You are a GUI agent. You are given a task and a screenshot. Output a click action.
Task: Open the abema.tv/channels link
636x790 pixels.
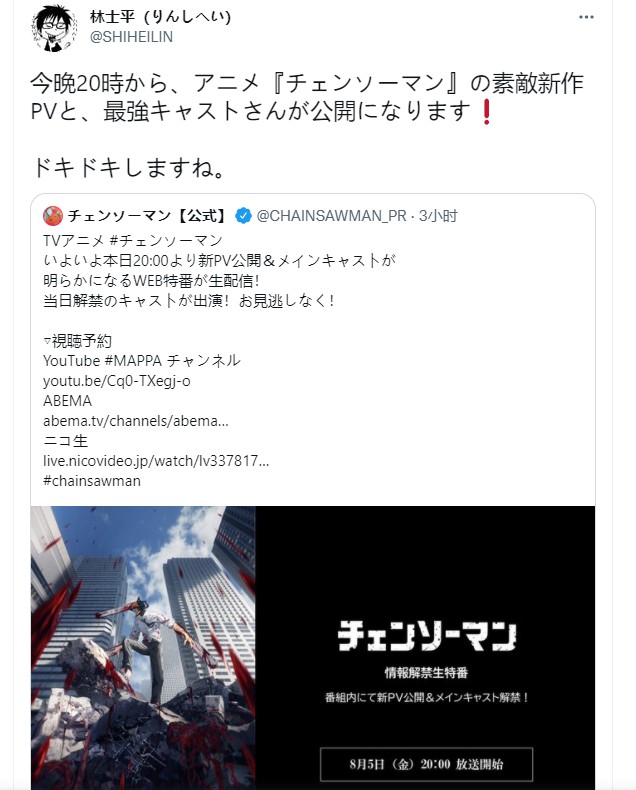[x=136, y=421]
